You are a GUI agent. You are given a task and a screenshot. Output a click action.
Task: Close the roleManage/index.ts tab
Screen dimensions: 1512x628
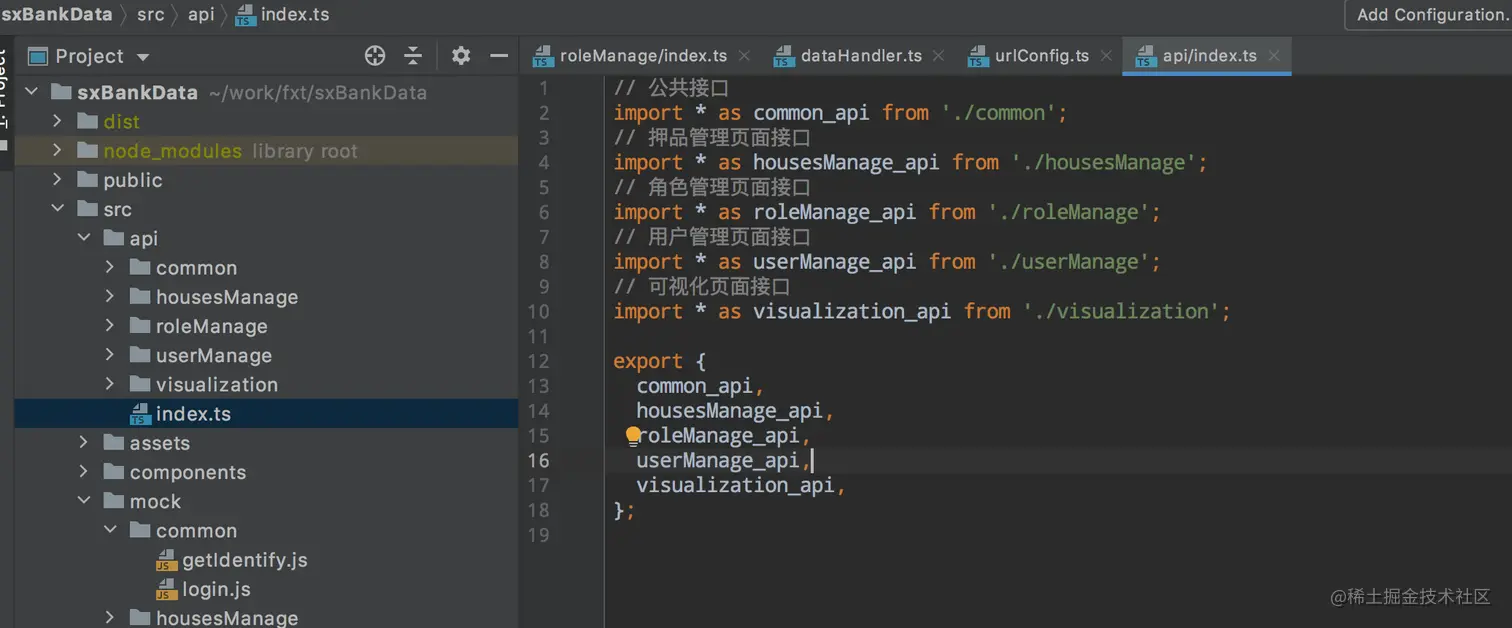(745, 56)
